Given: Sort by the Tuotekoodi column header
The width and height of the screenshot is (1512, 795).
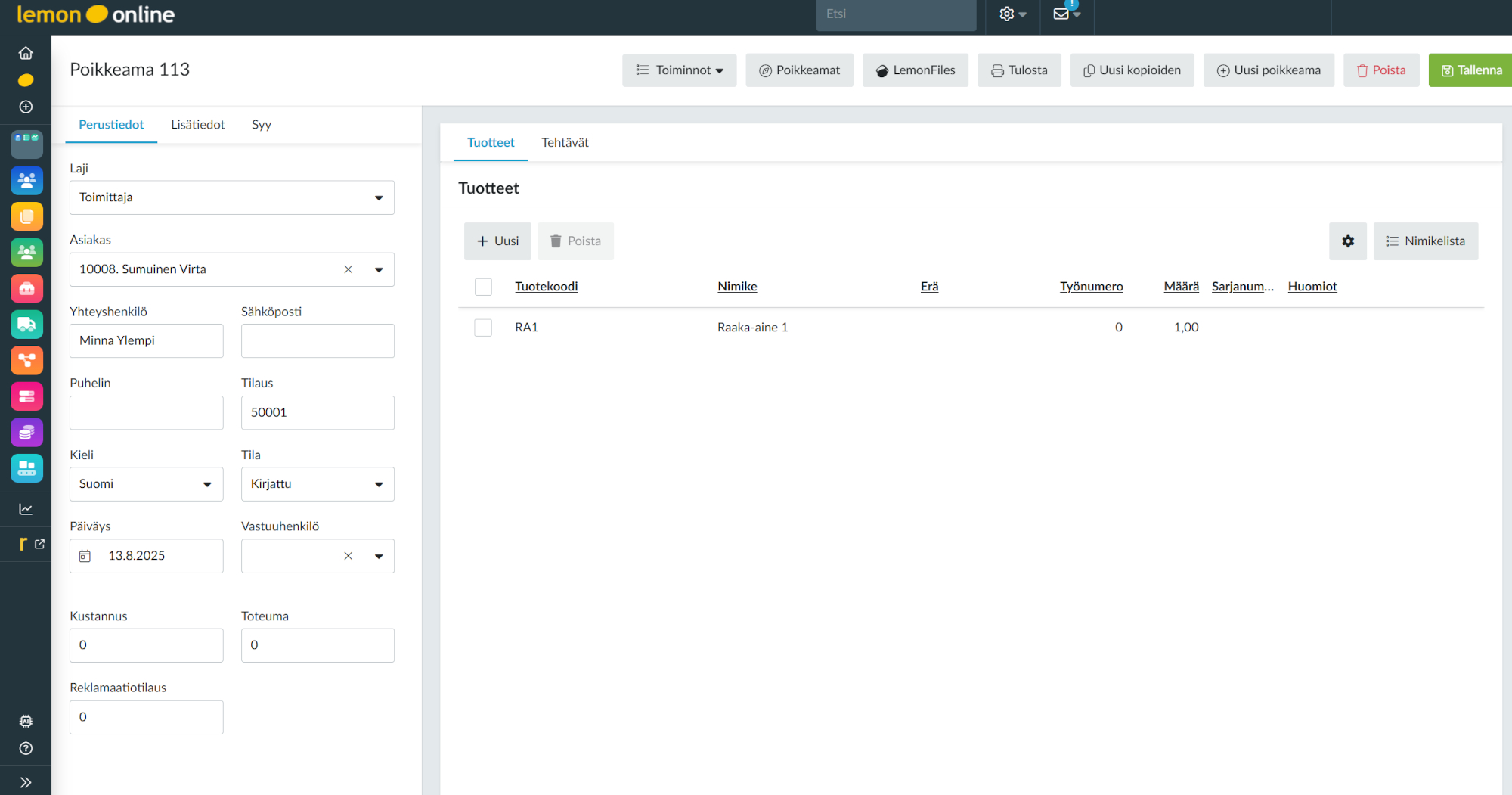Looking at the screenshot, I should [546, 287].
